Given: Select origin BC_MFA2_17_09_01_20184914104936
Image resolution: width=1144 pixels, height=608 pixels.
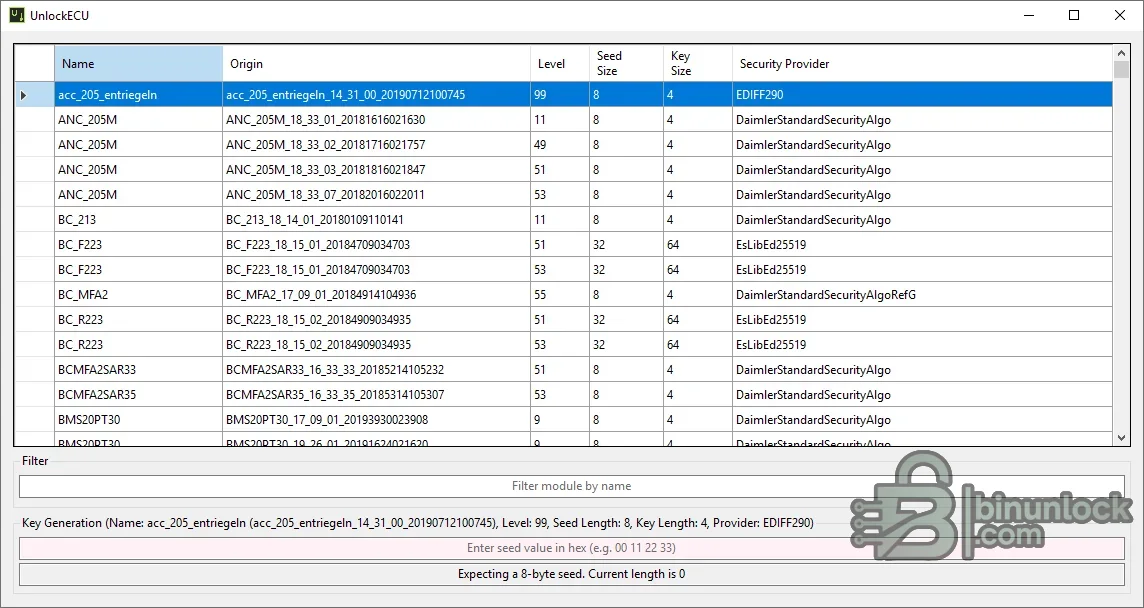Looking at the screenshot, I should (x=376, y=295).
